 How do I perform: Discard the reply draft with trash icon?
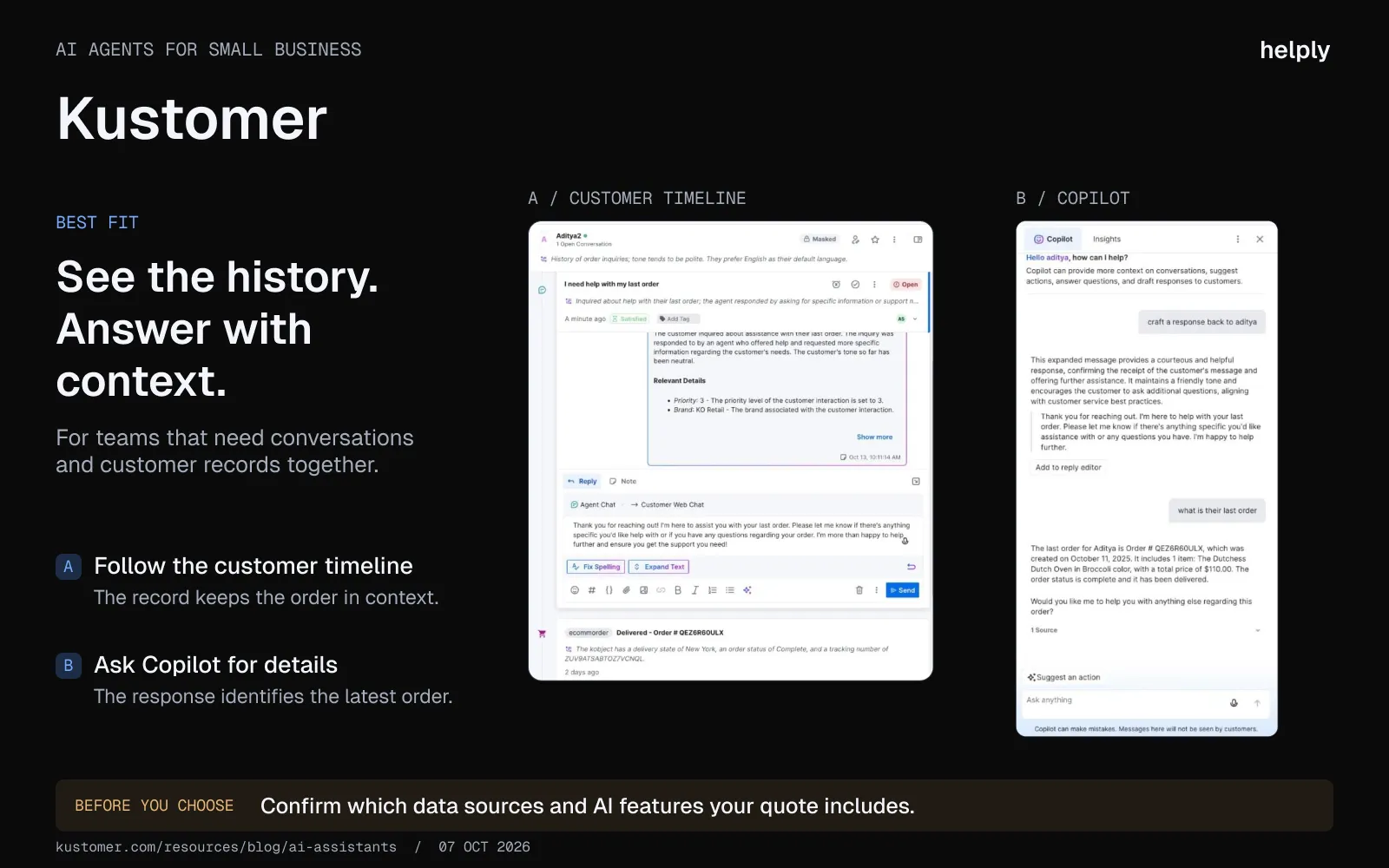(859, 590)
